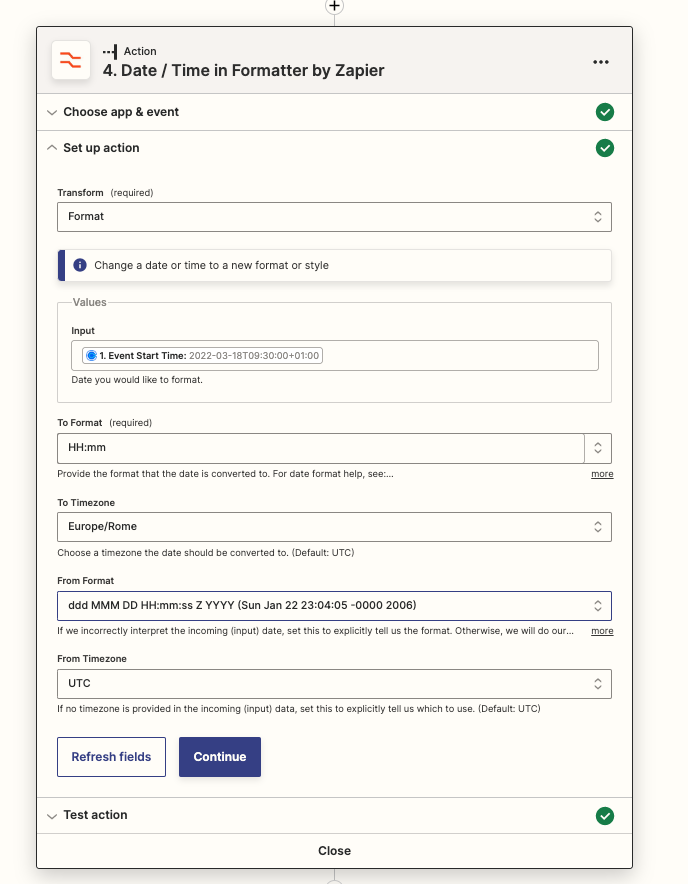Click the To Format dropdown arrows
The image size is (688, 884).
598,448
